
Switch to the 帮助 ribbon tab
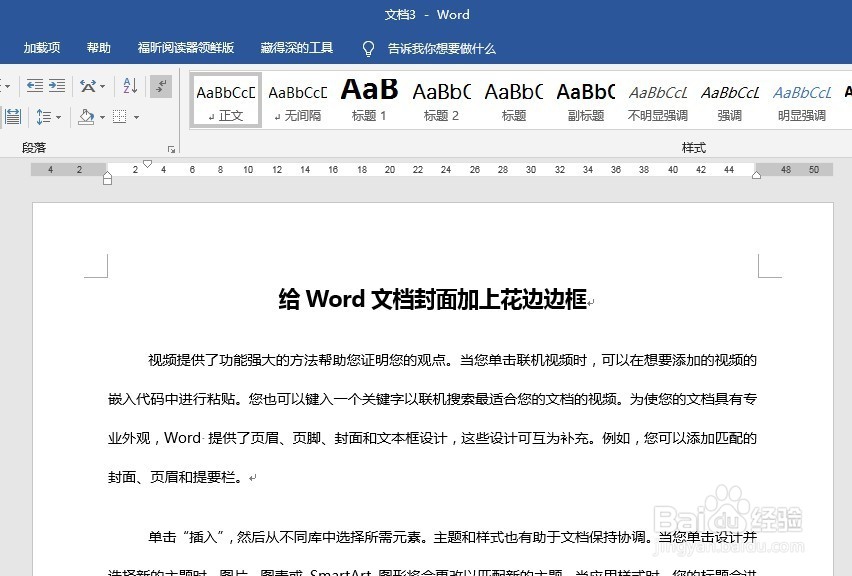98,47
